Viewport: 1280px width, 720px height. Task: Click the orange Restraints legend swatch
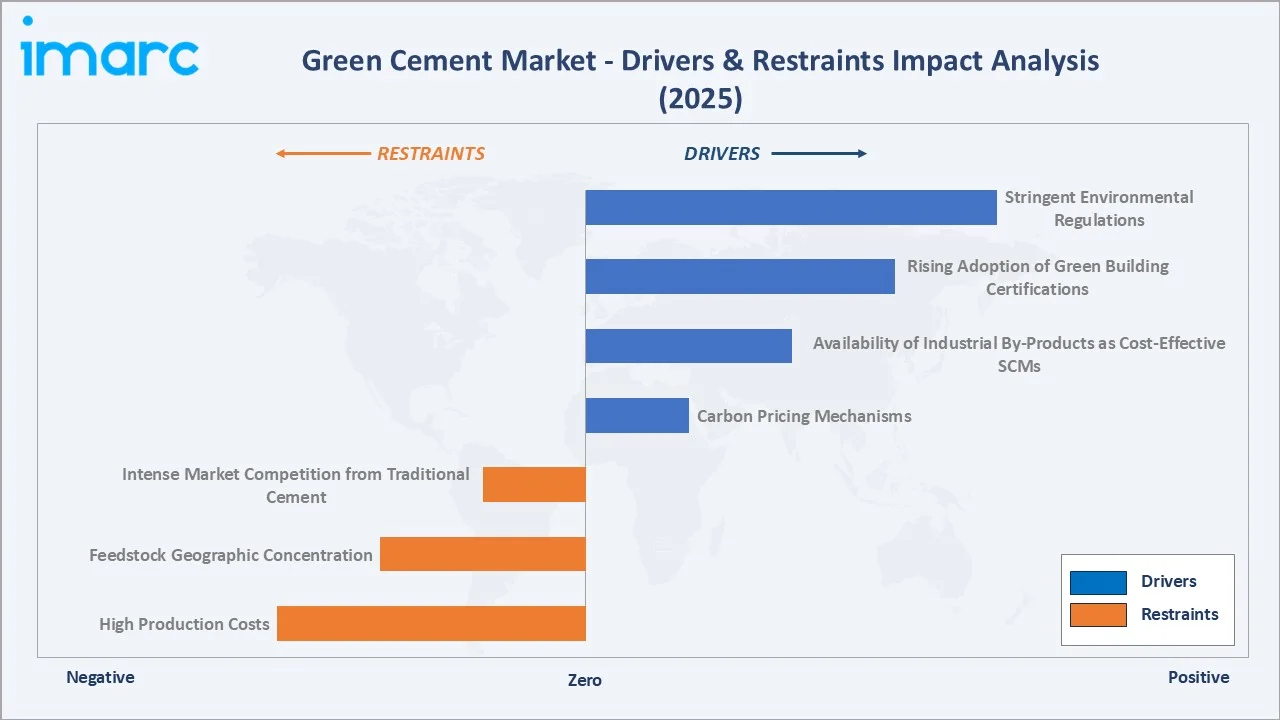1097,614
